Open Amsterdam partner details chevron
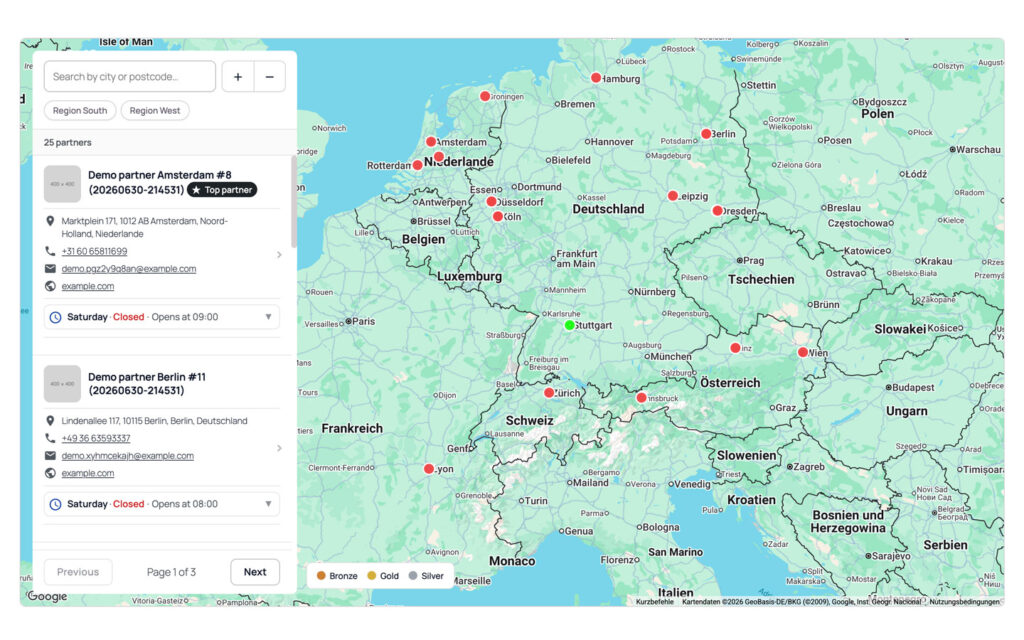The width and height of the screenshot is (1024, 640). 279,255
